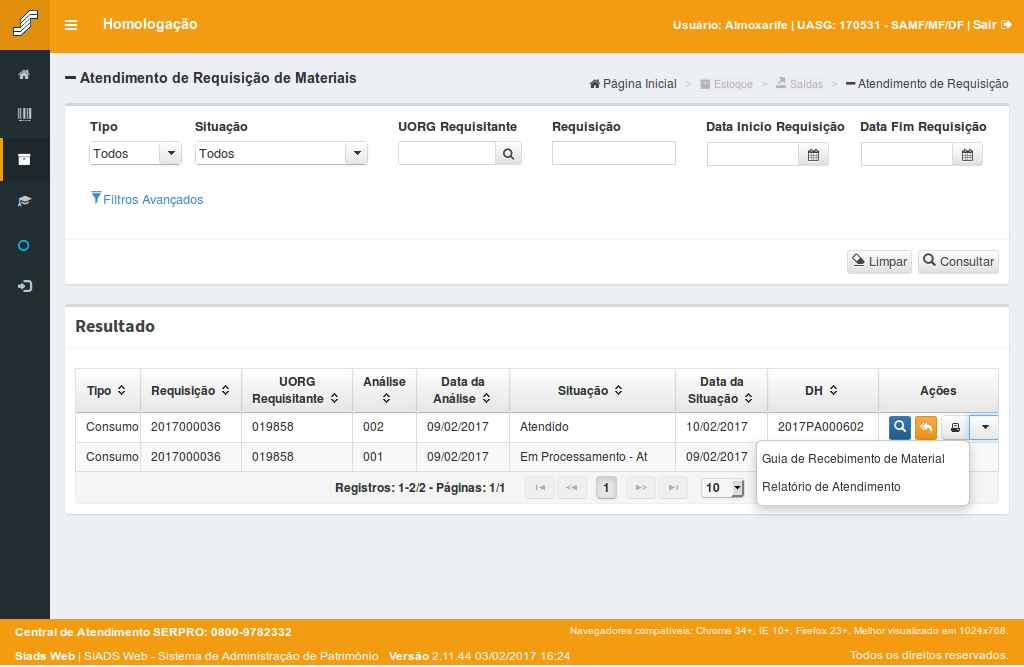This screenshot has height=667, width=1024.
Task: Click Saídas breadcrumb
Action: tap(799, 84)
